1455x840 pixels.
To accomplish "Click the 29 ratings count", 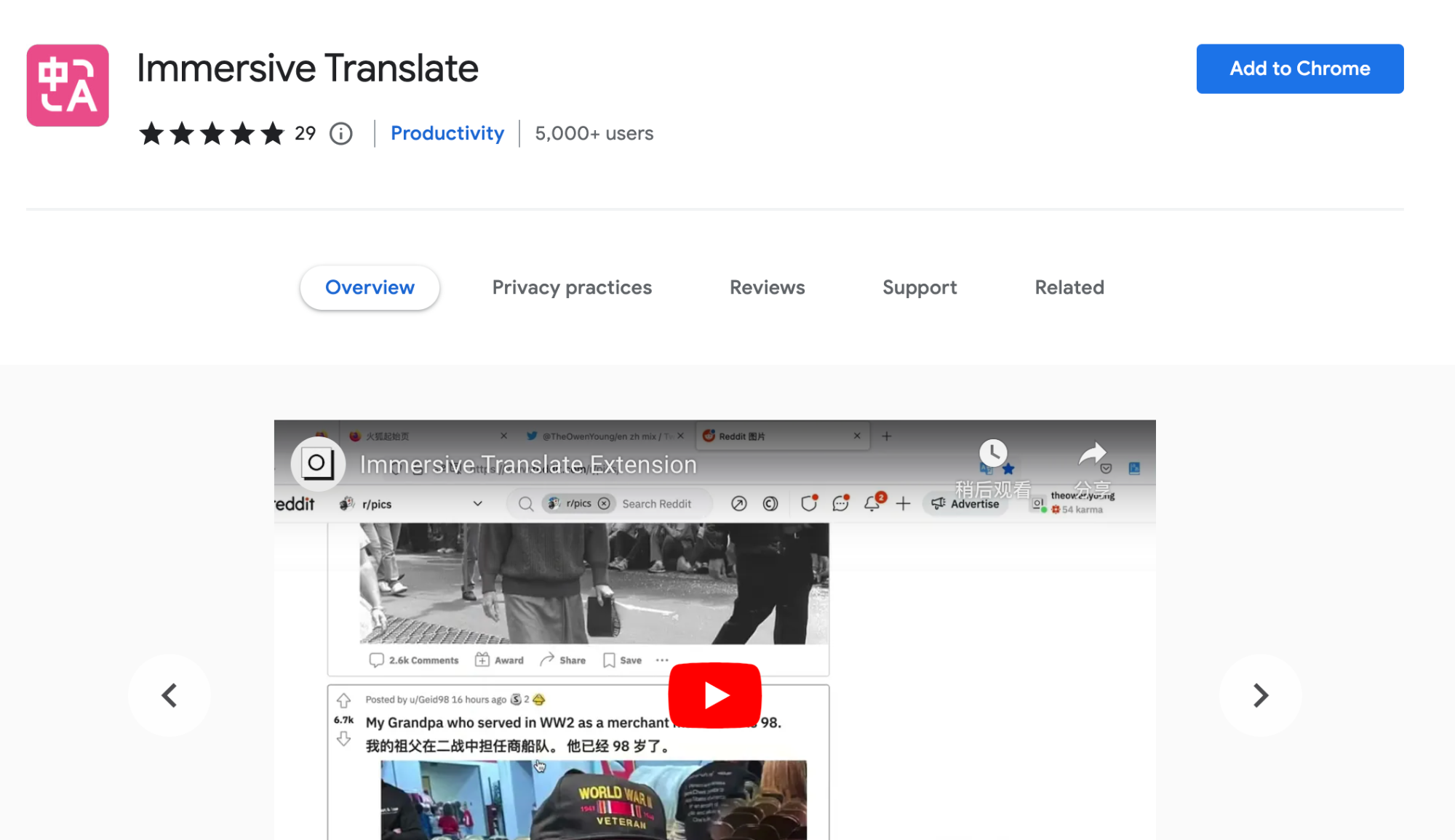I will pos(305,133).
